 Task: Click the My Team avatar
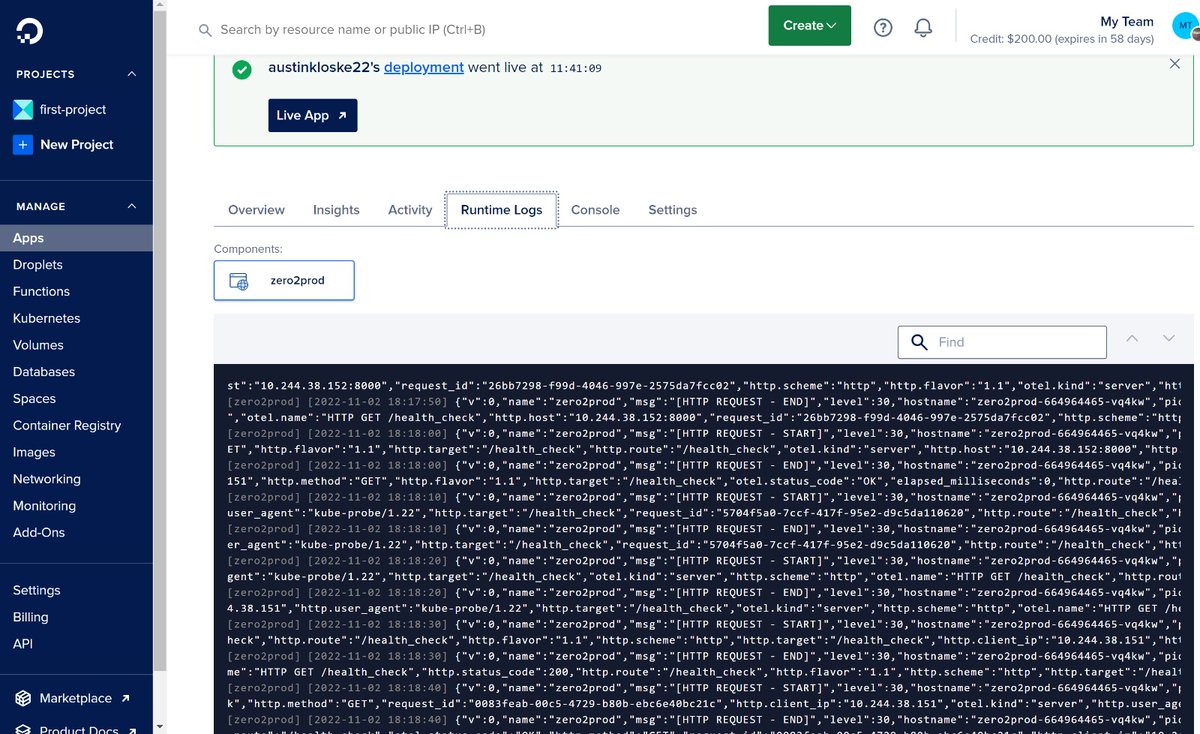point(1185,26)
